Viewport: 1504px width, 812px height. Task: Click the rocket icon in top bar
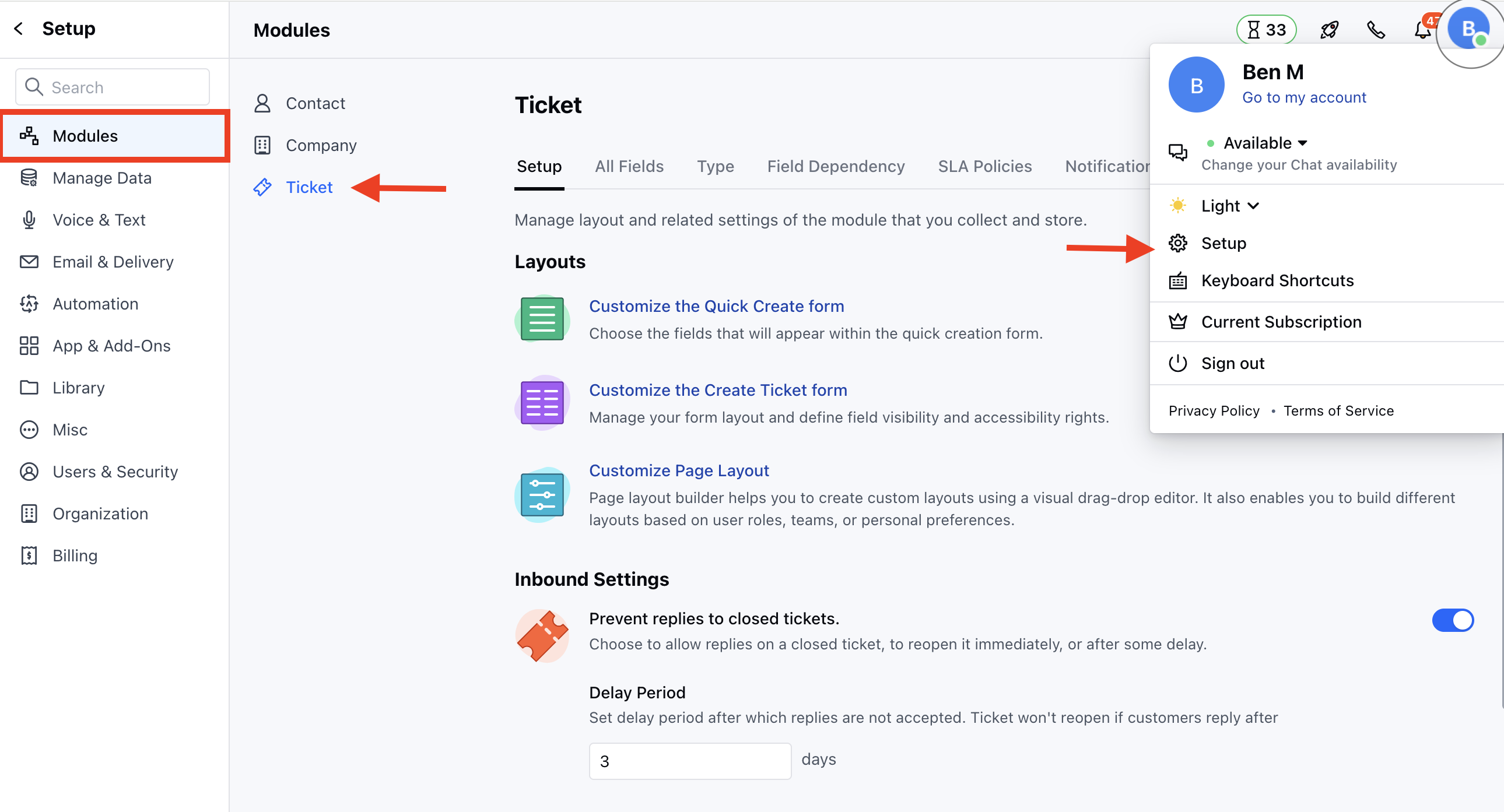tap(1329, 29)
